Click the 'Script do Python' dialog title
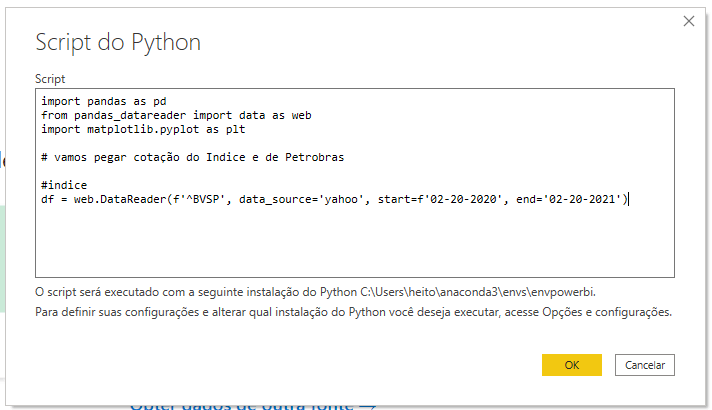Viewport: 712px width, 410px height. [118, 42]
